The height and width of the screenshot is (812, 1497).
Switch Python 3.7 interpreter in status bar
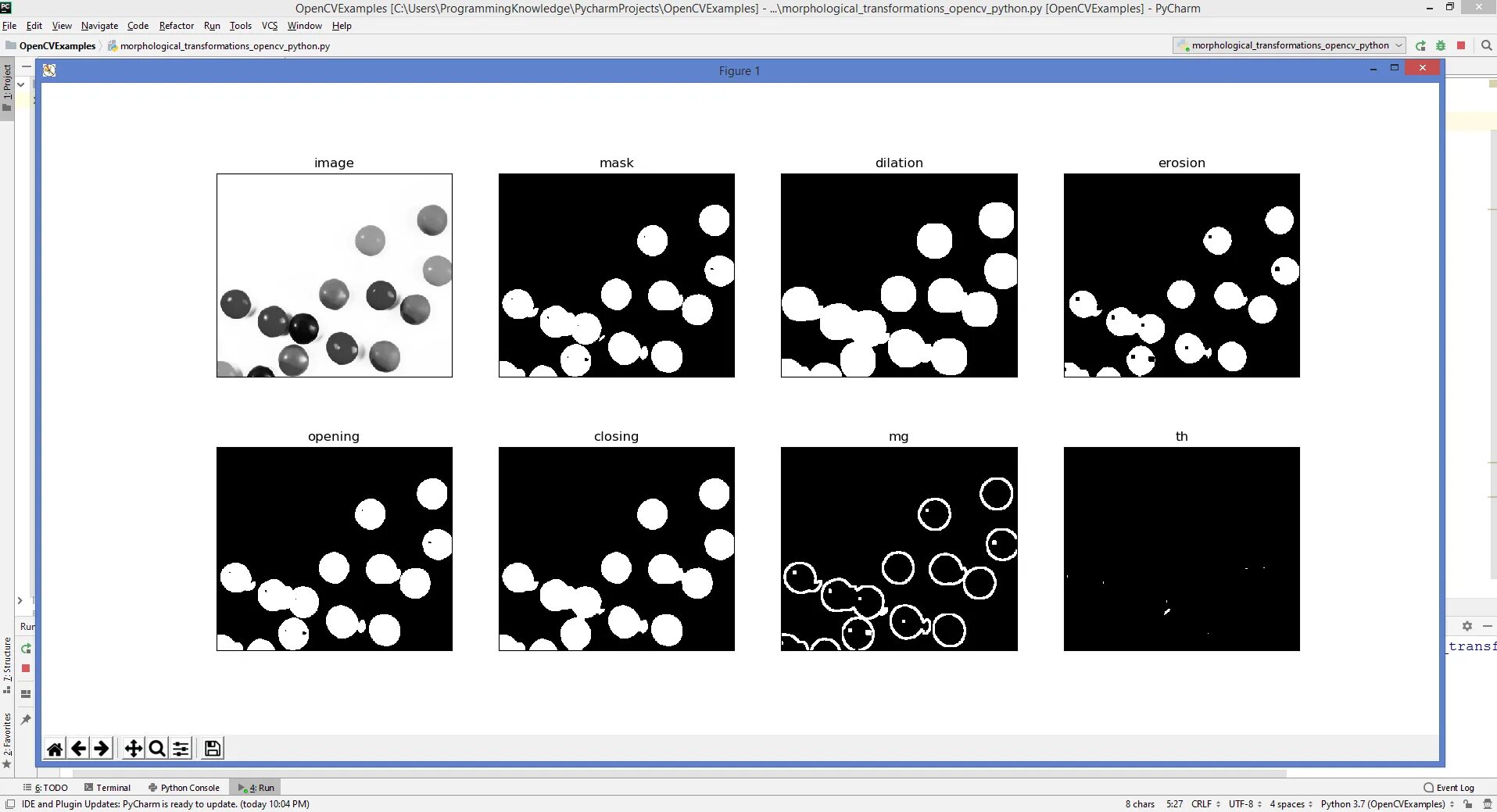point(1388,804)
